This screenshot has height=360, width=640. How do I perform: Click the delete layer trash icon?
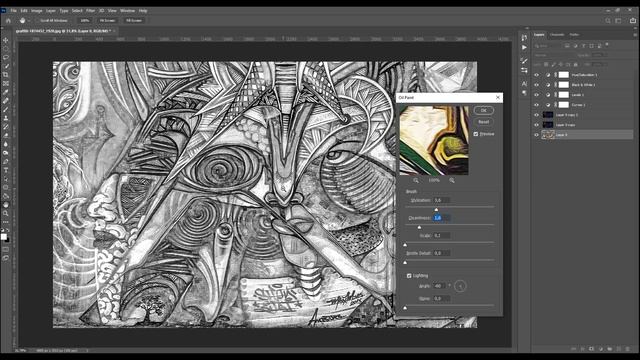click(x=627, y=349)
